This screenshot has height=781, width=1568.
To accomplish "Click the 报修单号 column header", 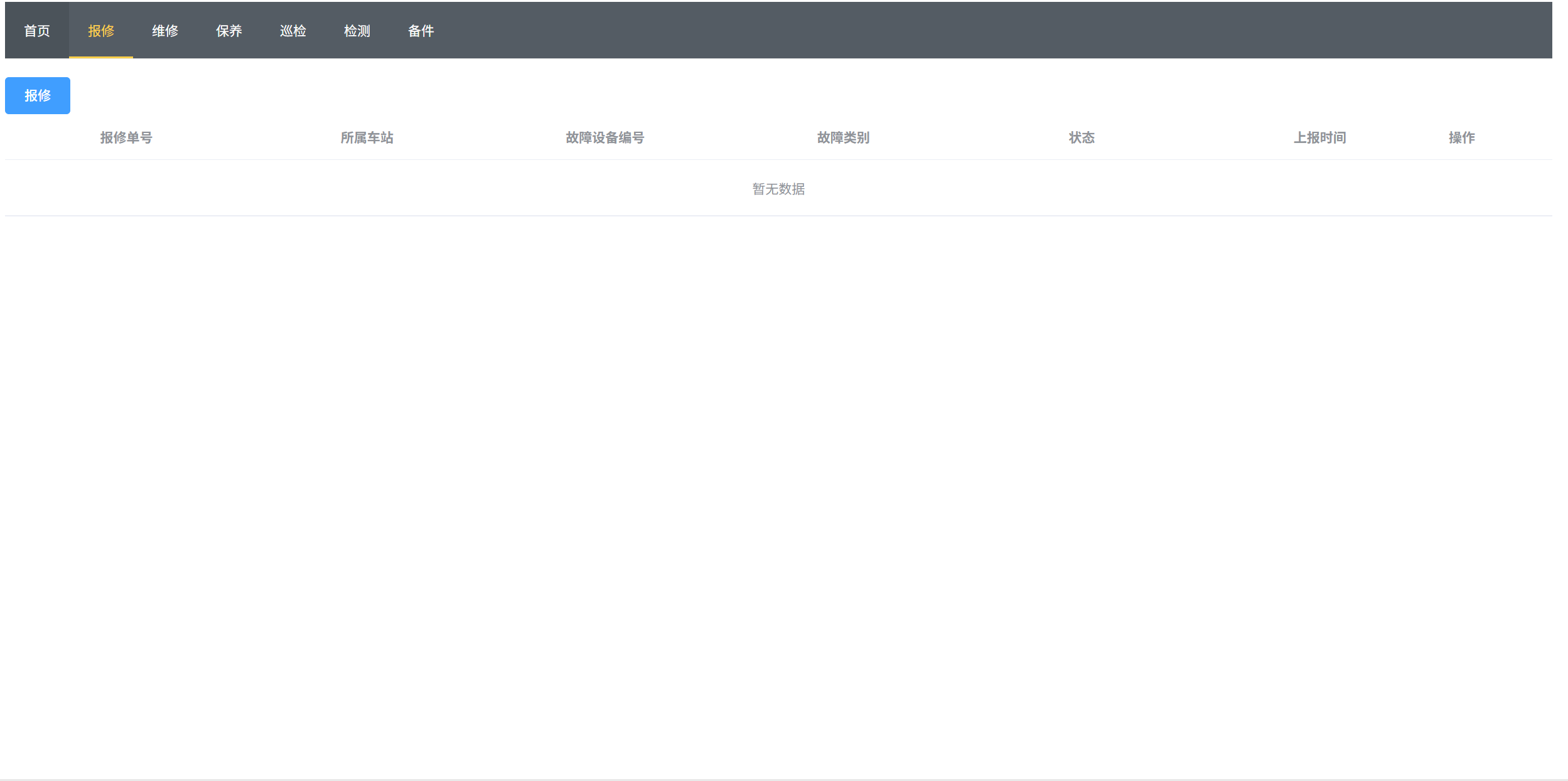I will tap(126, 137).
